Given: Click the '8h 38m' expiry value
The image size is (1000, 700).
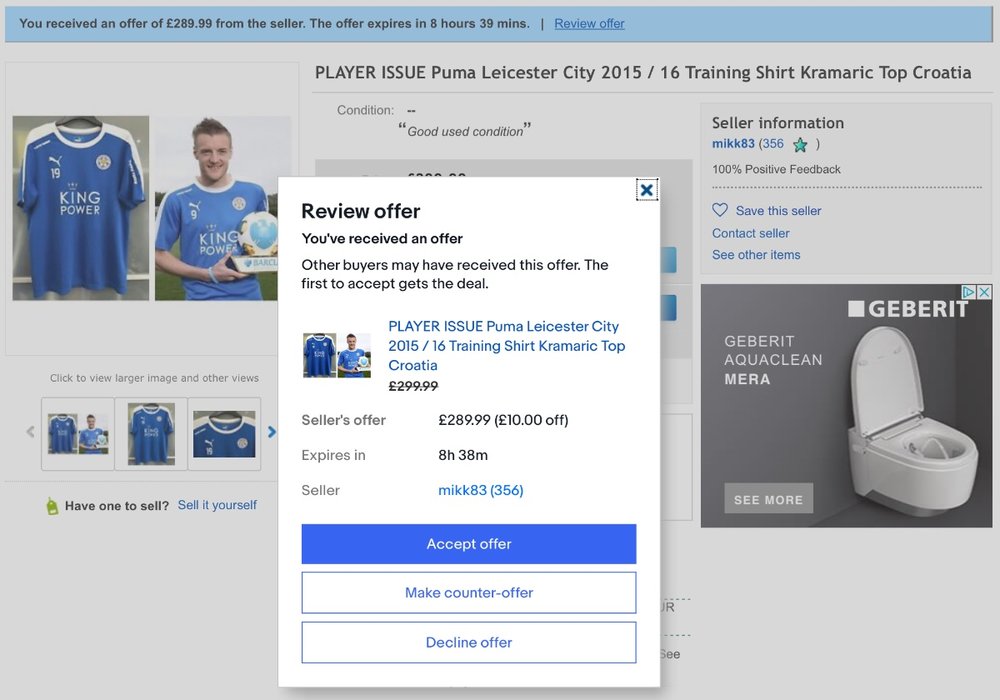Looking at the screenshot, I should [463, 455].
